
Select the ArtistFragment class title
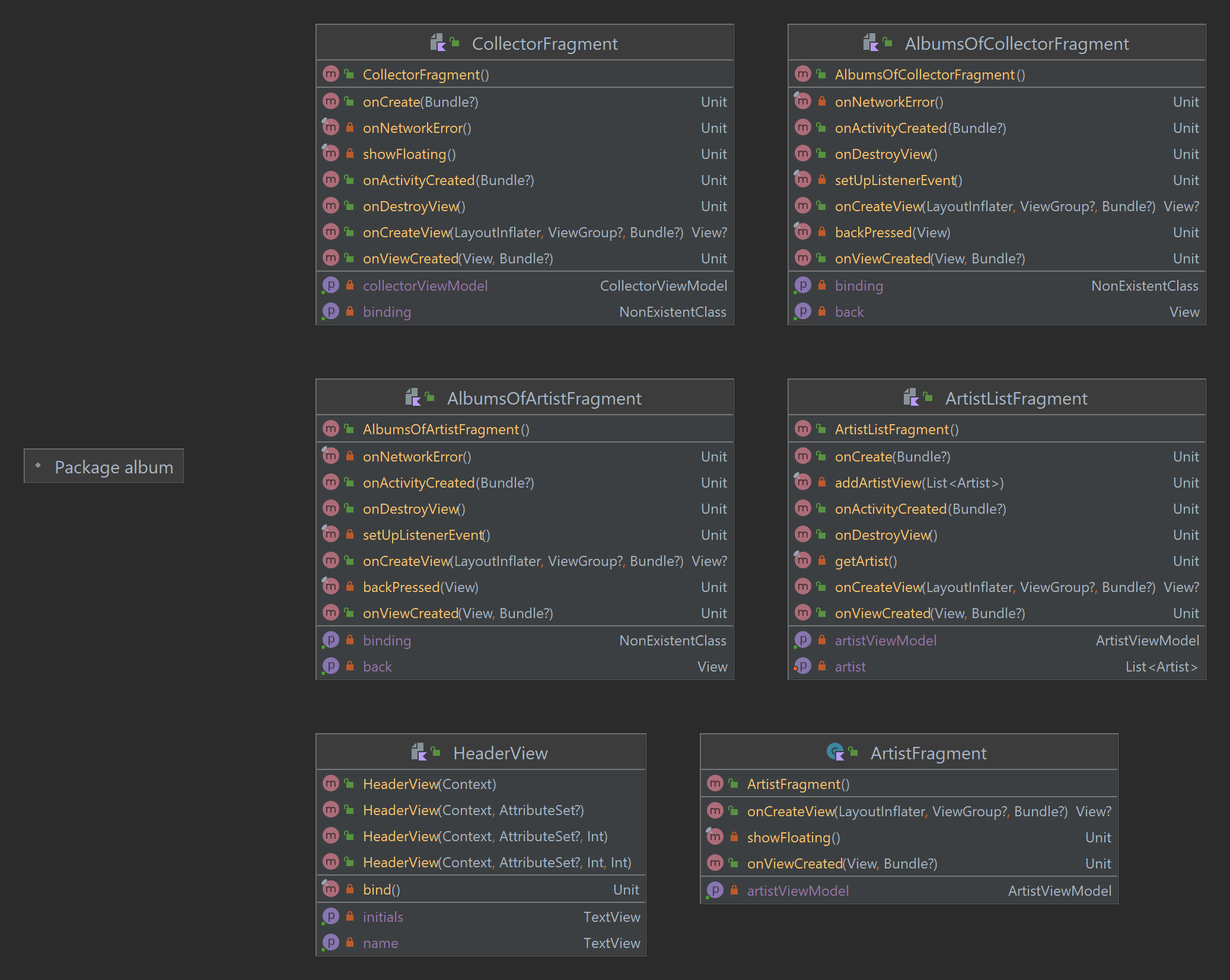pyautogui.click(x=929, y=753)
